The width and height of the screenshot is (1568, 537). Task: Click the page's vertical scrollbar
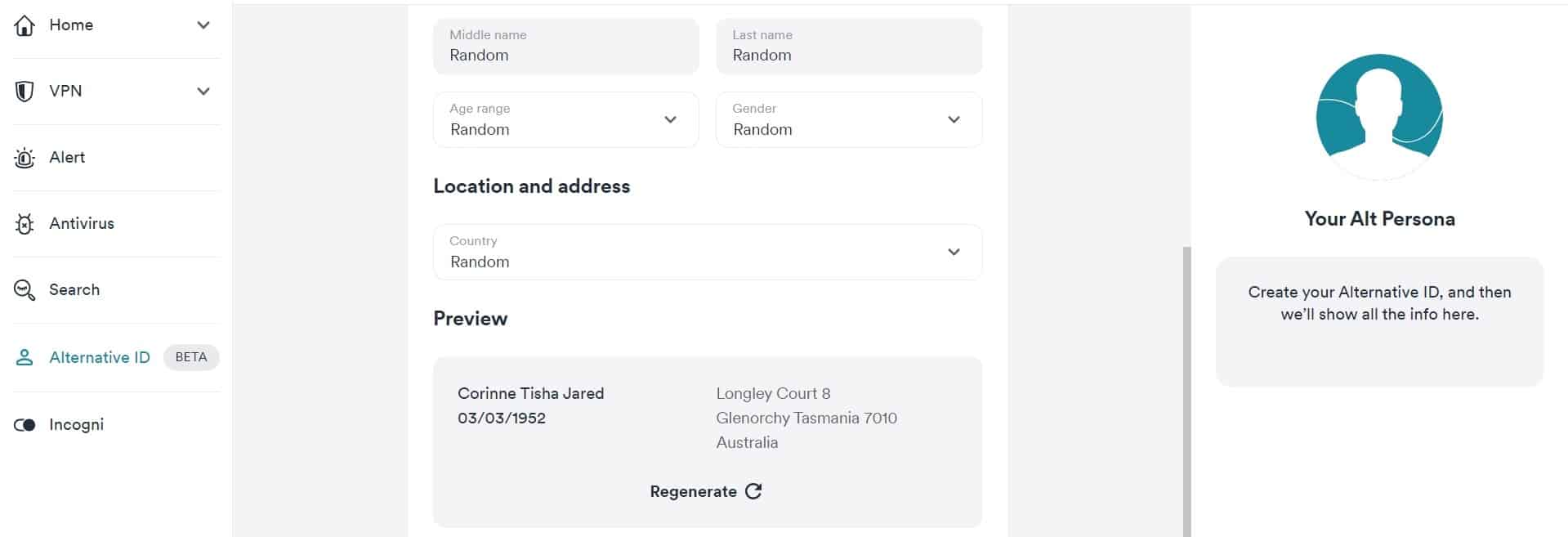1186,392
